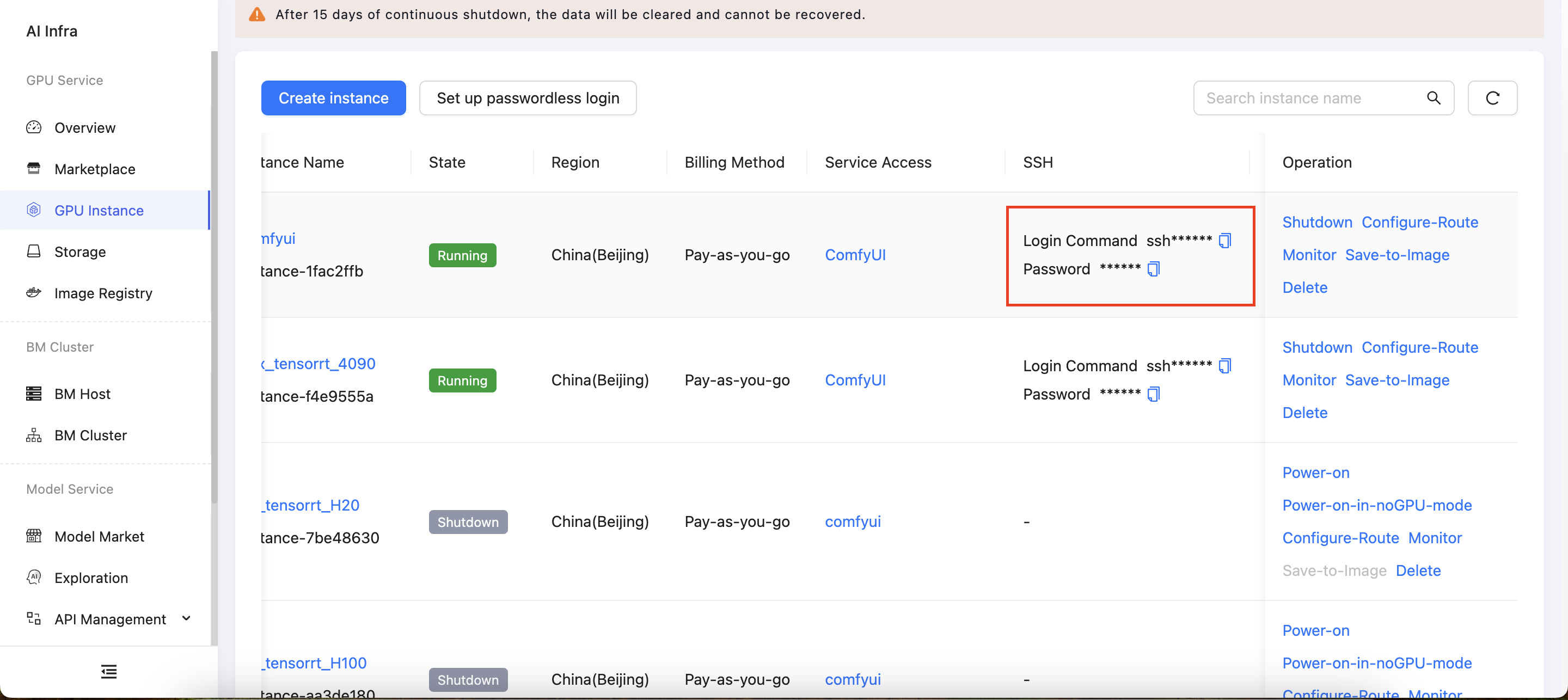
Task: Open Storage page
Action: pos(81,252)
